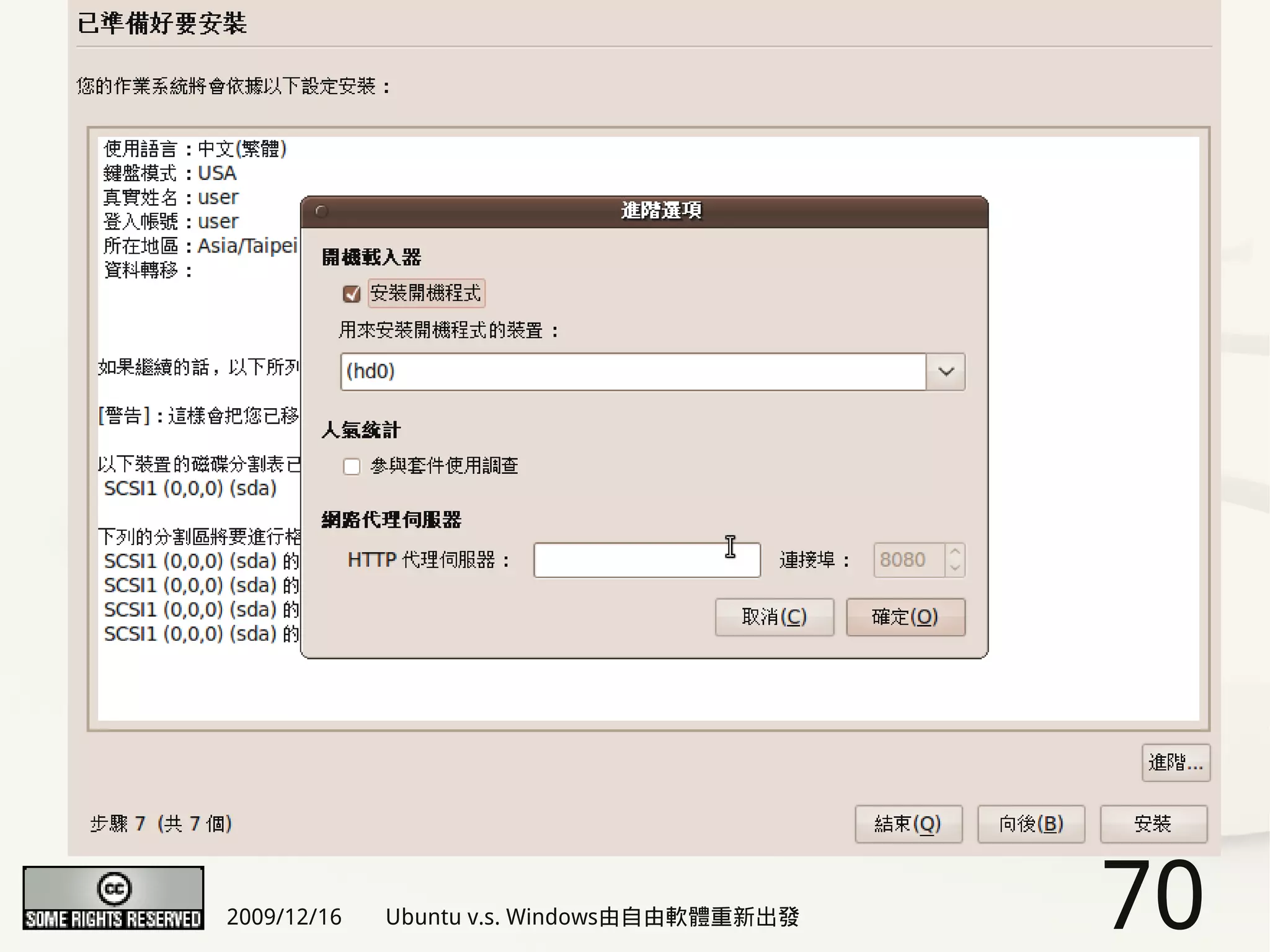Open the 進階... advanced options button
This screenshot has width=1270, height=952.
(1176, 762)
